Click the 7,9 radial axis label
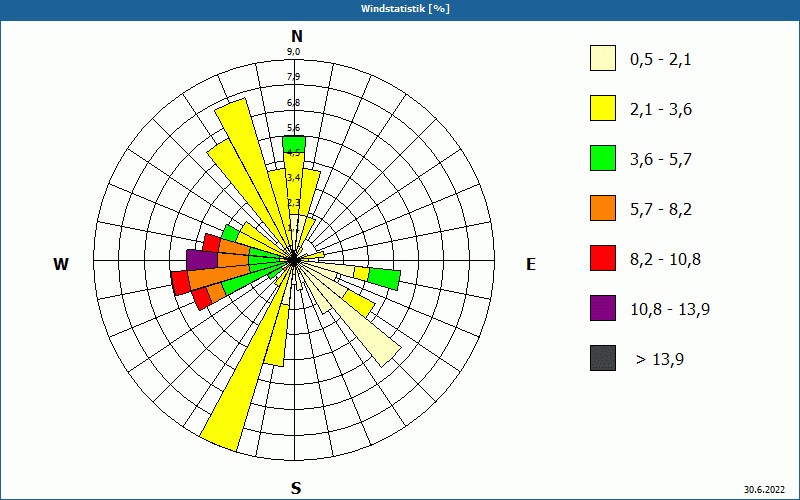 293,77
